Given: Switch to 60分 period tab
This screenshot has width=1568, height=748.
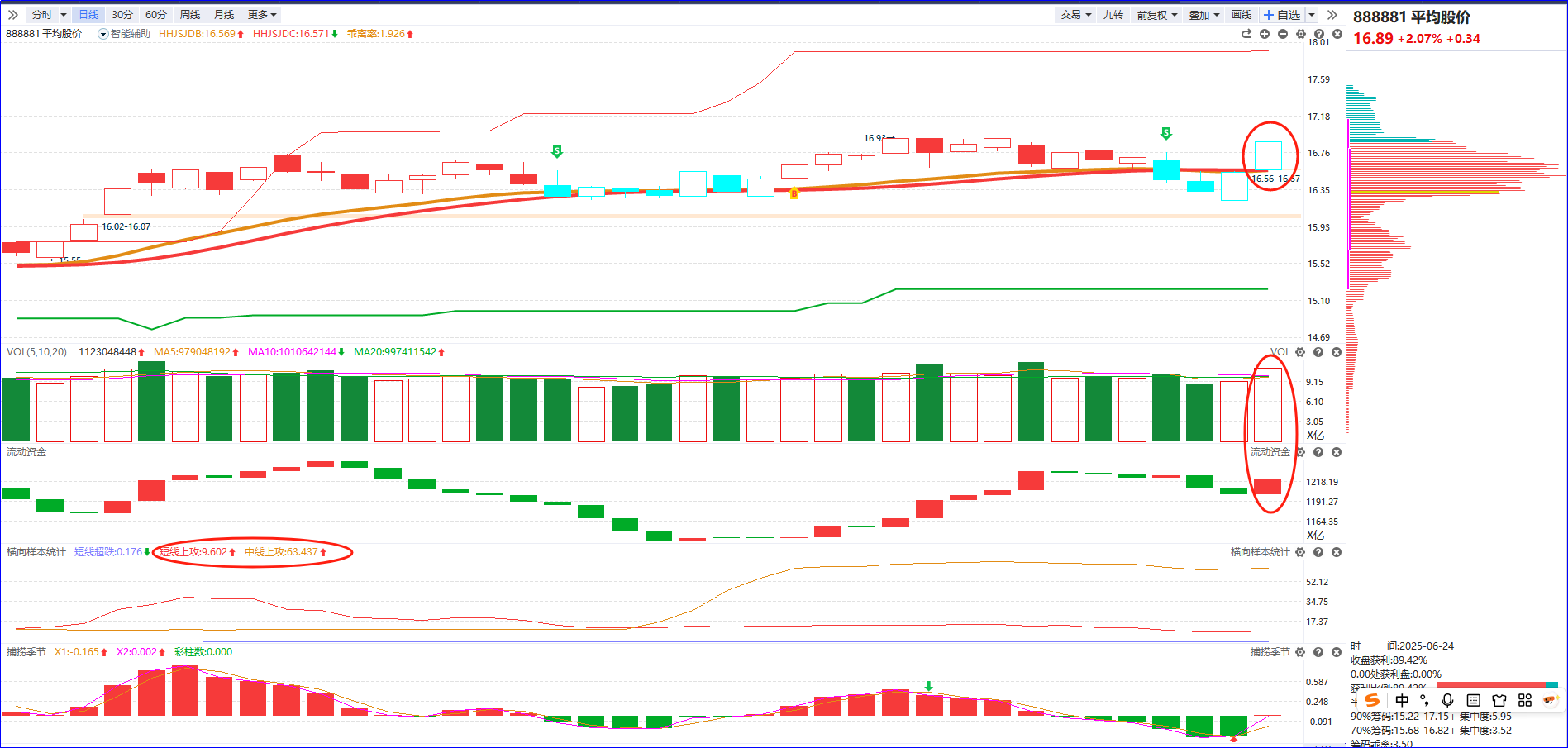Looking at the screenshot, I should 156,15.
